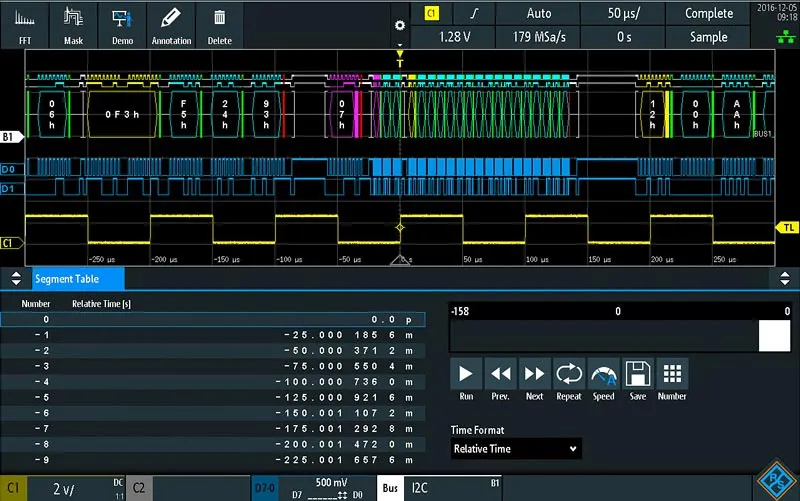Open the Time Format dropdown
Image resolution: width=800 pixels, height=501 pixels.
(516, 449)
